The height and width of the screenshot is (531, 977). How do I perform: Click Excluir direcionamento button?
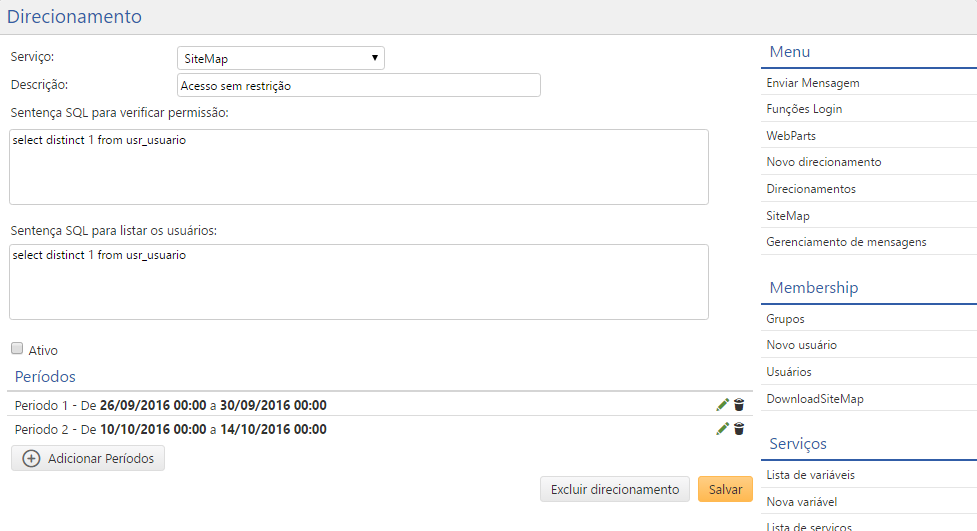pyautogui.click(x=615, y=489)
